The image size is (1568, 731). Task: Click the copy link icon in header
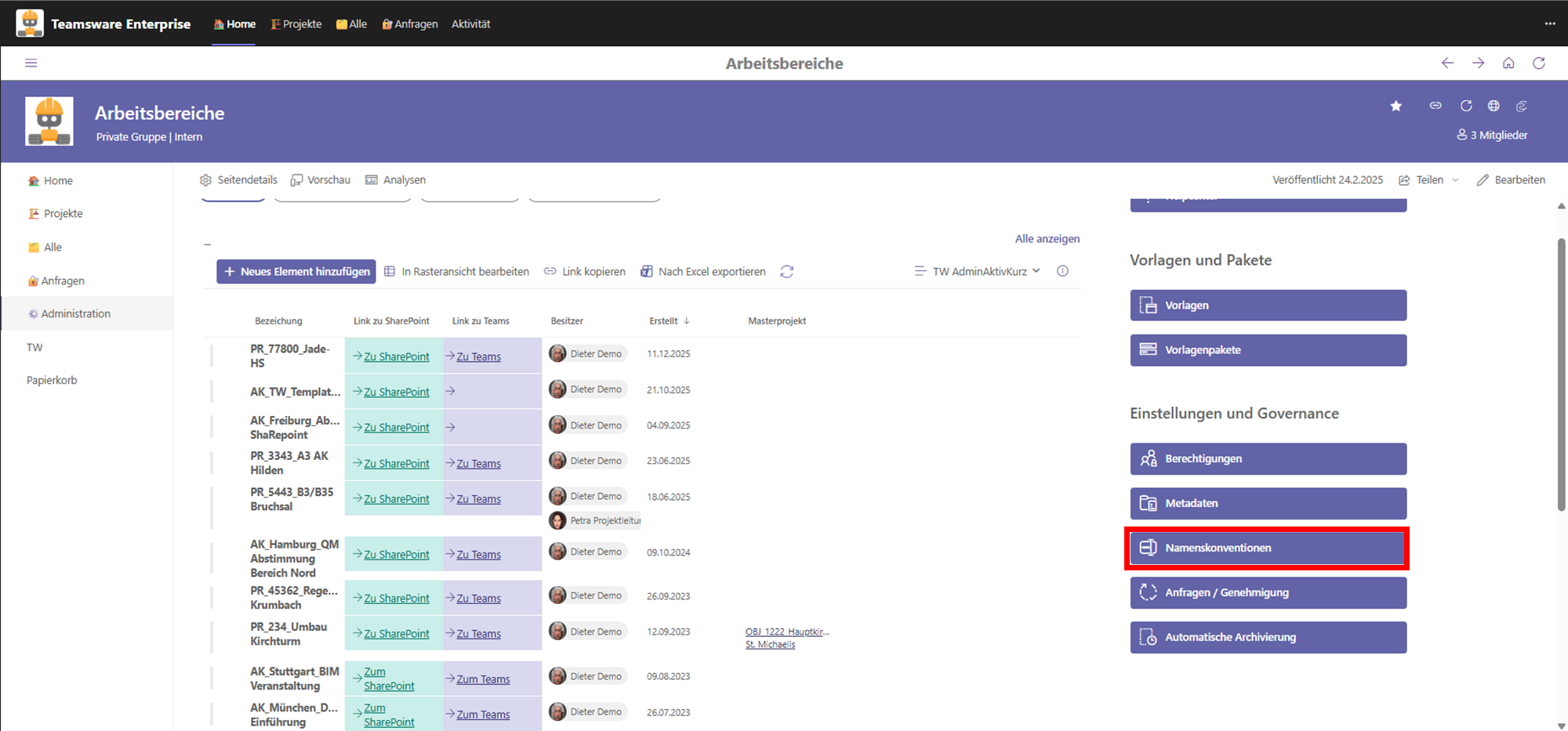click(x=1435, y=106)
